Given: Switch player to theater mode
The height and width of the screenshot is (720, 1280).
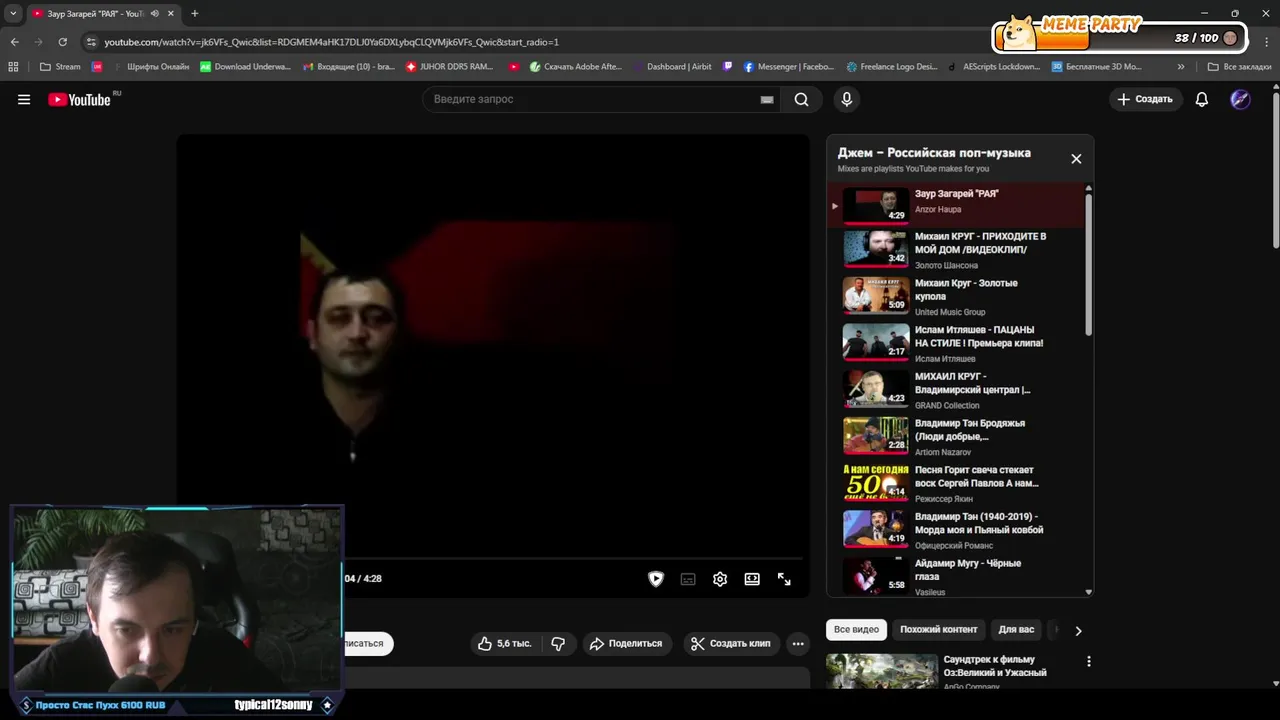Looking at the screenshot, I should point(752,579).
